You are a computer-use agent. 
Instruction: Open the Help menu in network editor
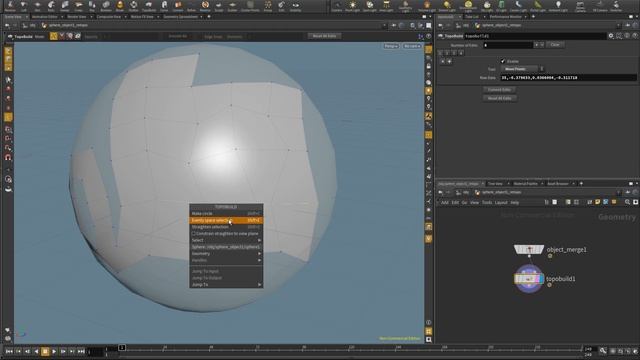[x=515, y=202]
